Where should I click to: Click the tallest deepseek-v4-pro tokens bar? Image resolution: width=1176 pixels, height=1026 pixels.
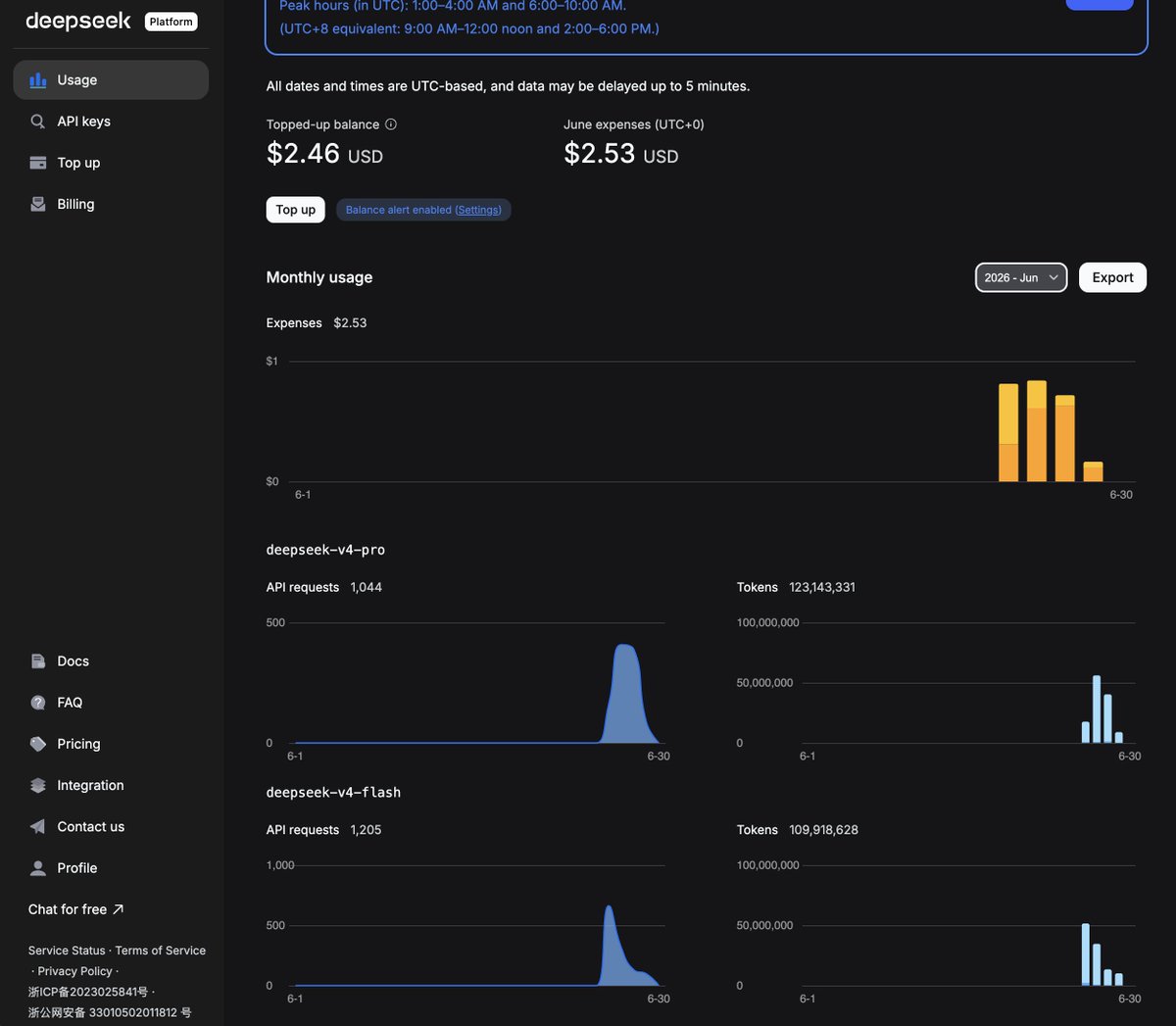(x=1097, y=709)
